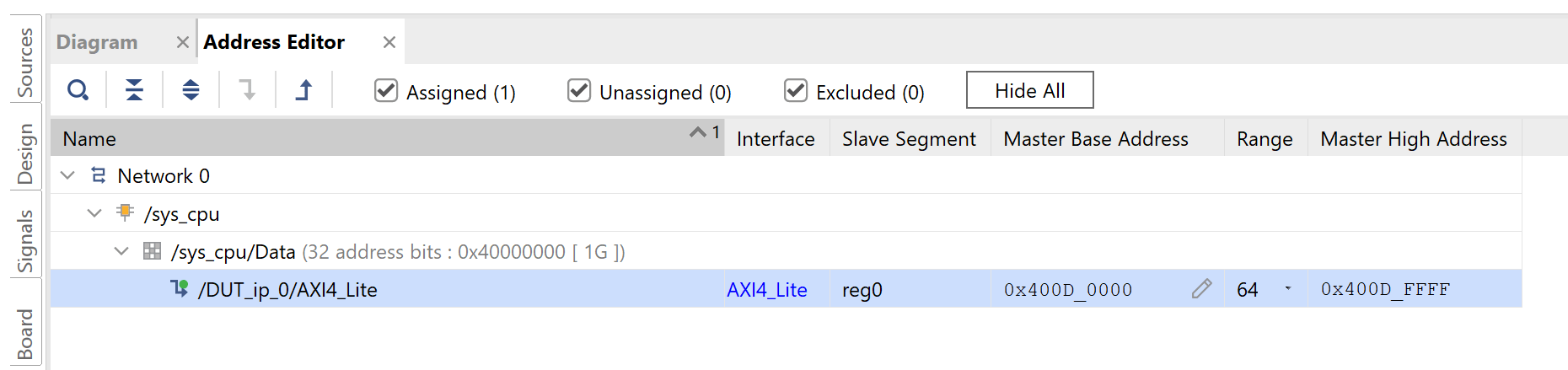Open the Range 64 dropdown arrow

tap(1287, 289)
